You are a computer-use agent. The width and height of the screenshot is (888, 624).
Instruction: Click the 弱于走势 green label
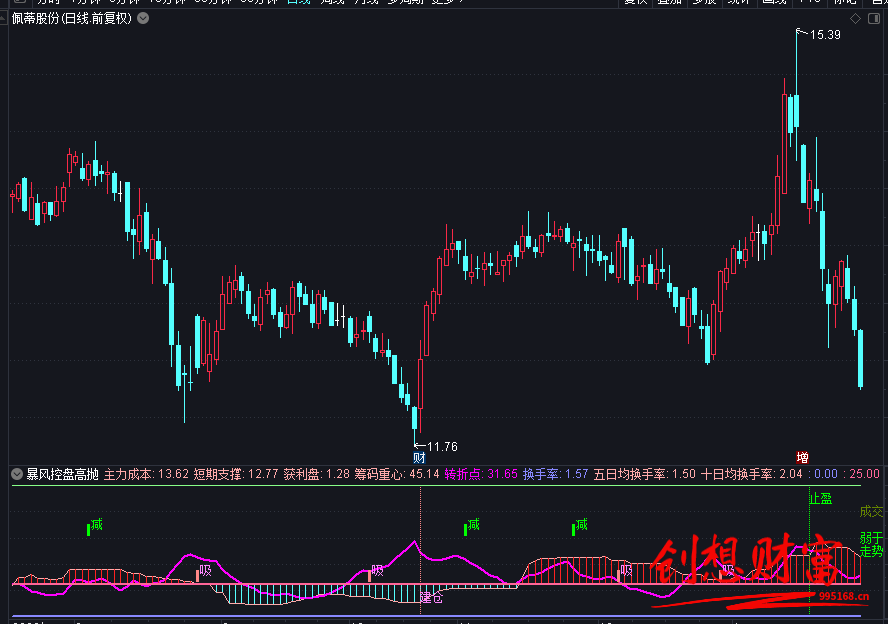pyautogui.click(x=871, y=545)
